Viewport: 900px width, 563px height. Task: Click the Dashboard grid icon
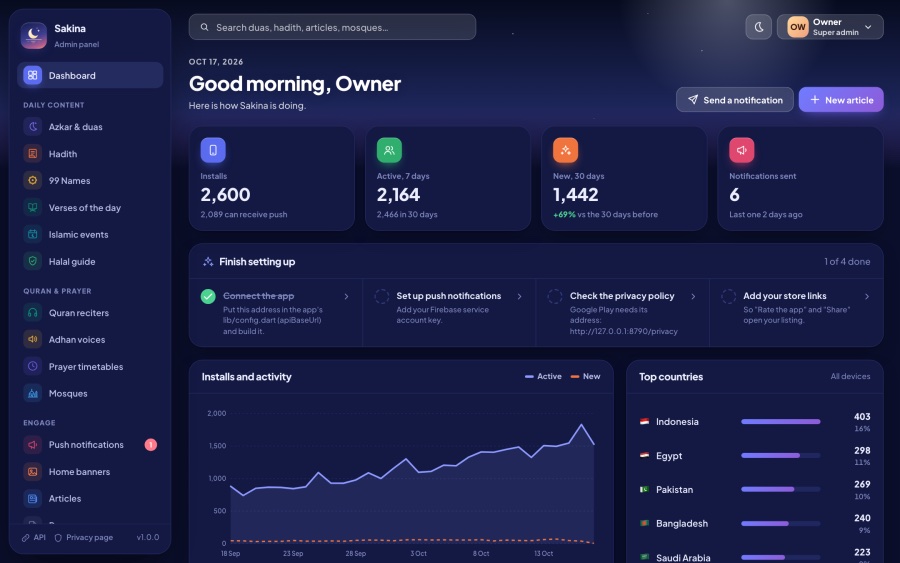click(33, 75)
